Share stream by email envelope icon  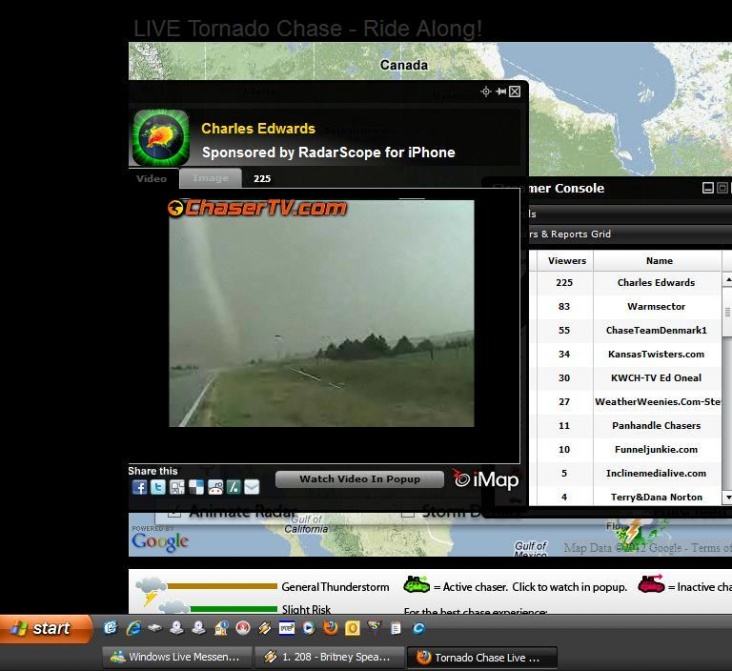(x=252, y=487)
